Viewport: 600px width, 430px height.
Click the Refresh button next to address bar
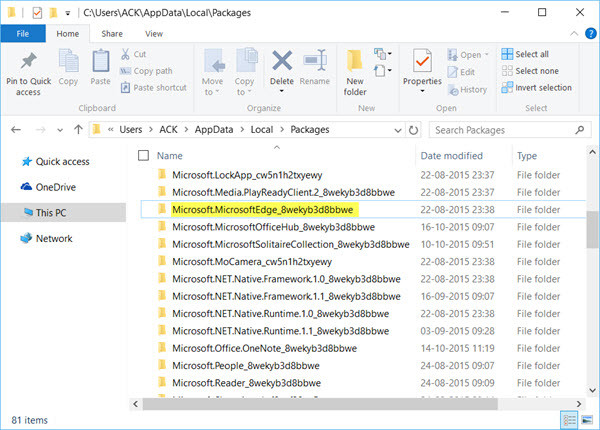point(413,130)
